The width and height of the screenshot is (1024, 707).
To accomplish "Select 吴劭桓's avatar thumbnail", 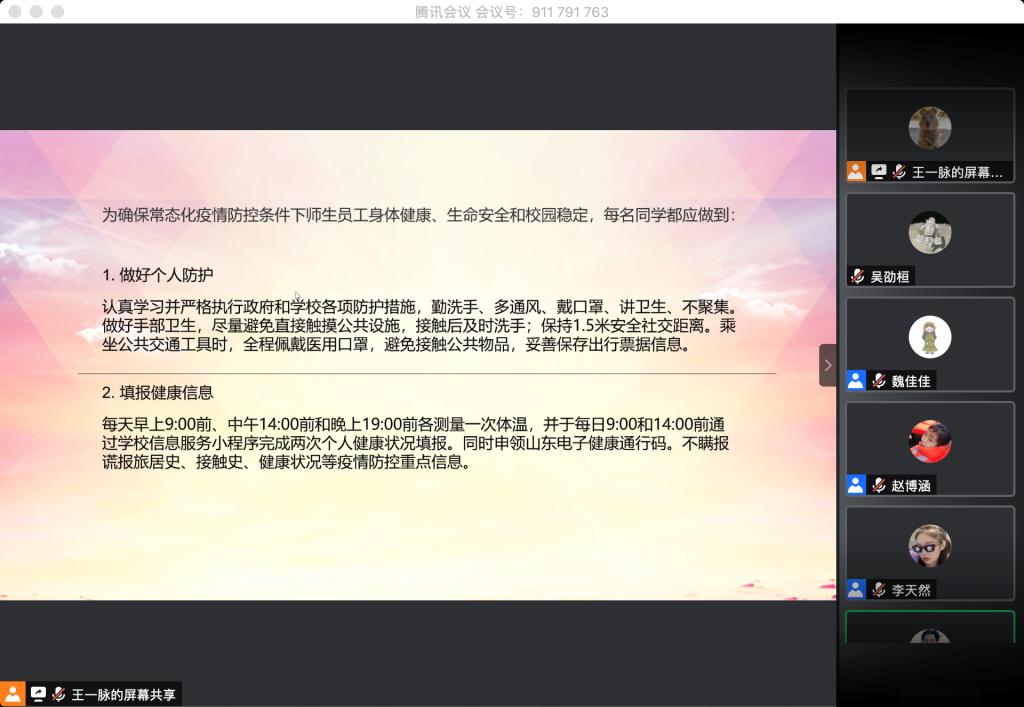I will click(929, 232).
